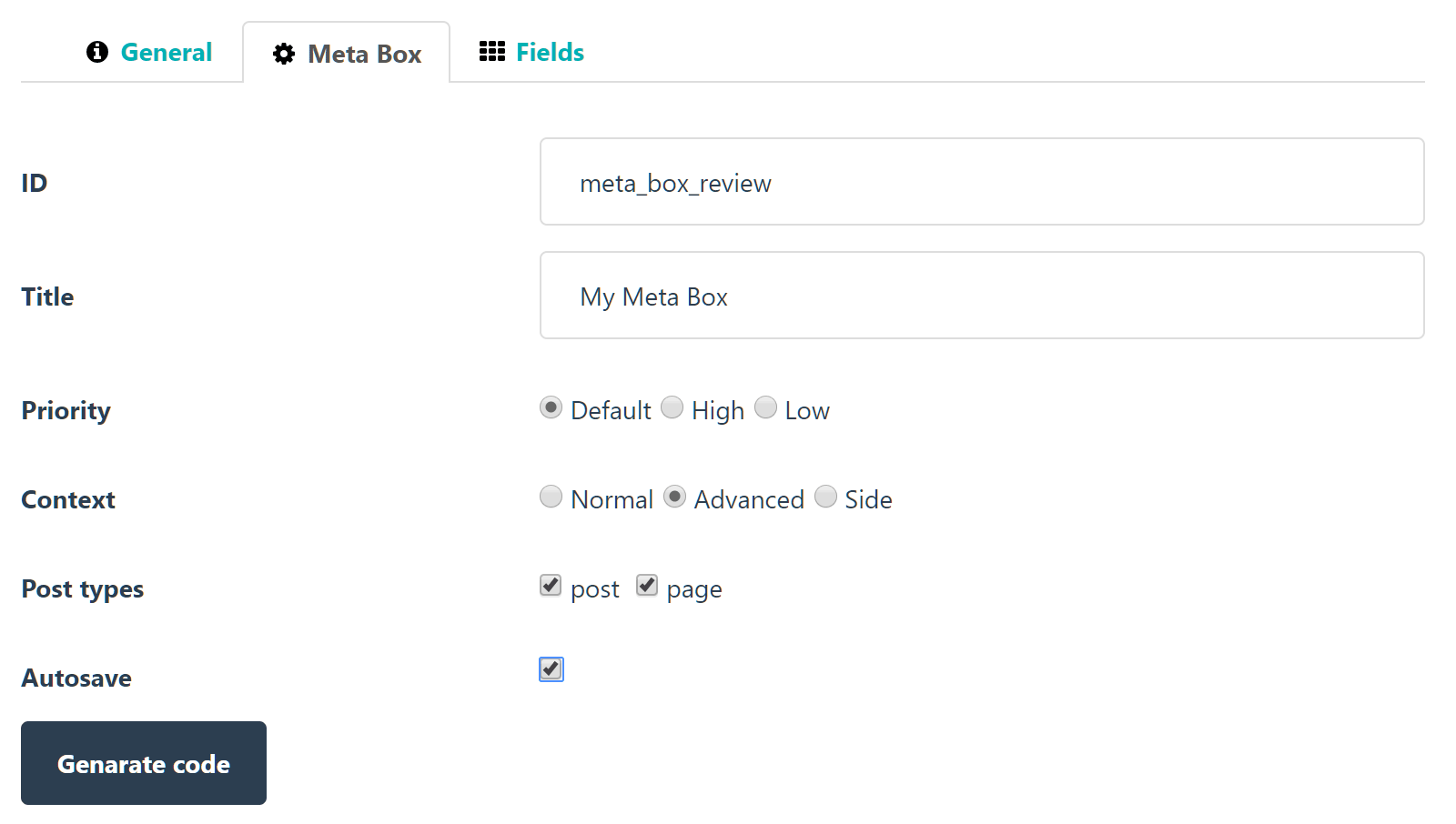
Task: Select Normal context radio button
Action: [551, 497]
